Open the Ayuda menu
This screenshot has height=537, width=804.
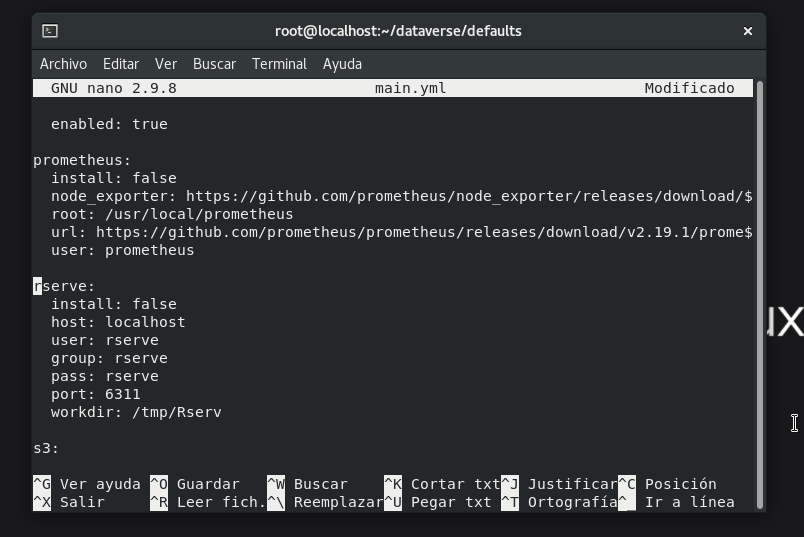point(342,64)
